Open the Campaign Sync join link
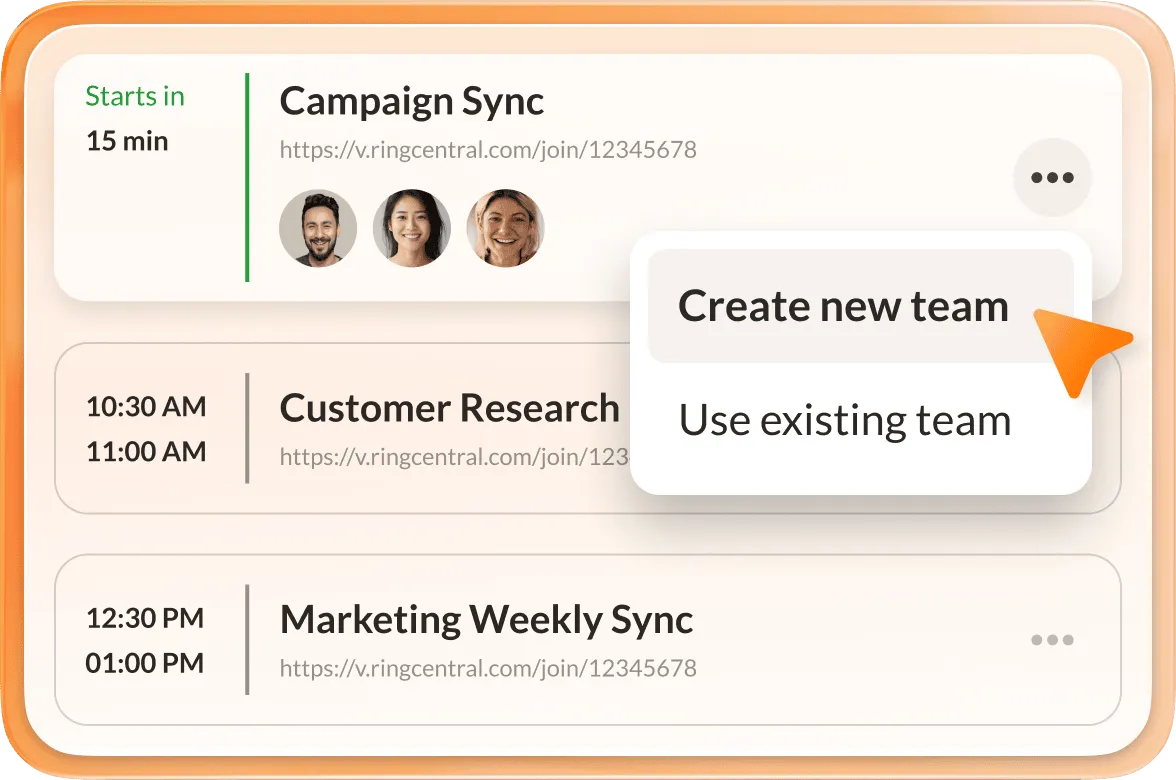This screenshot has height=780, width=1176. 487,150
